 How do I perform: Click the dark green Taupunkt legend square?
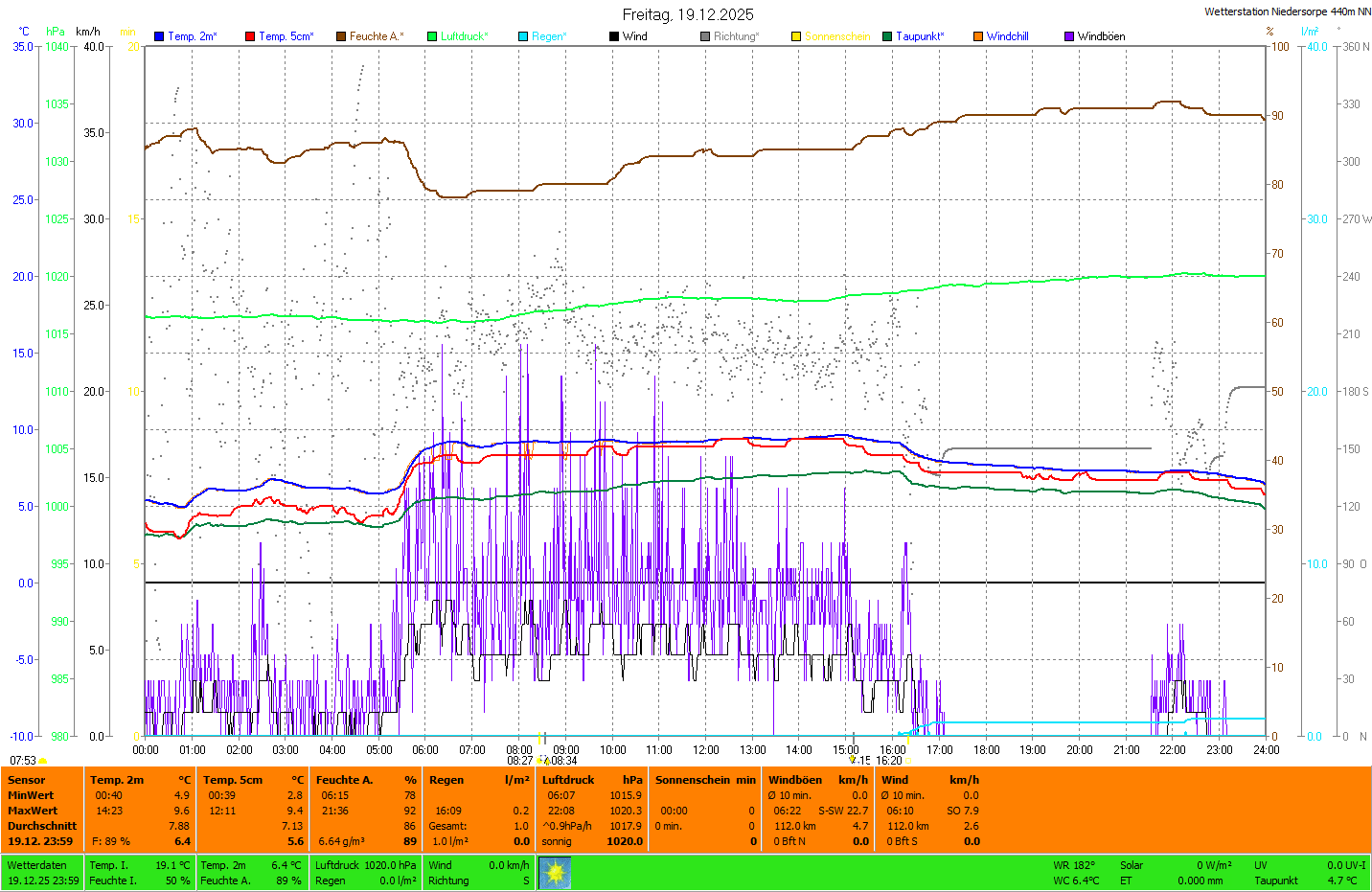[887, 36]
